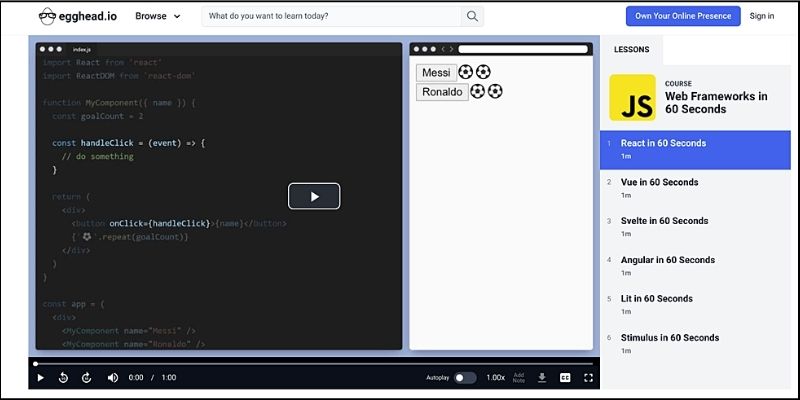The image size is (800, 400).
Task: Click the JS course thumbnail
Action: pyautogui.click(x=633, y=97)
